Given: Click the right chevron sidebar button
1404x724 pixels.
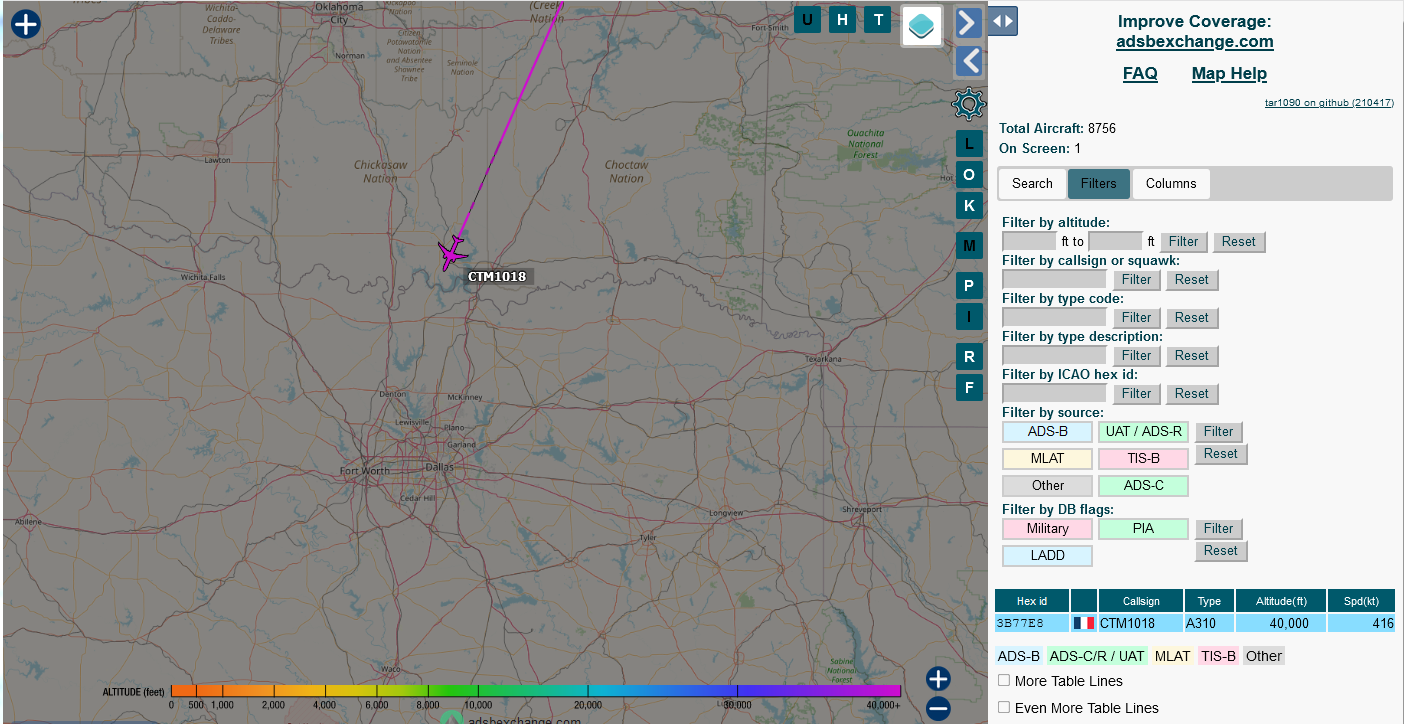Looking at the screenshot, I should [968, 23].
